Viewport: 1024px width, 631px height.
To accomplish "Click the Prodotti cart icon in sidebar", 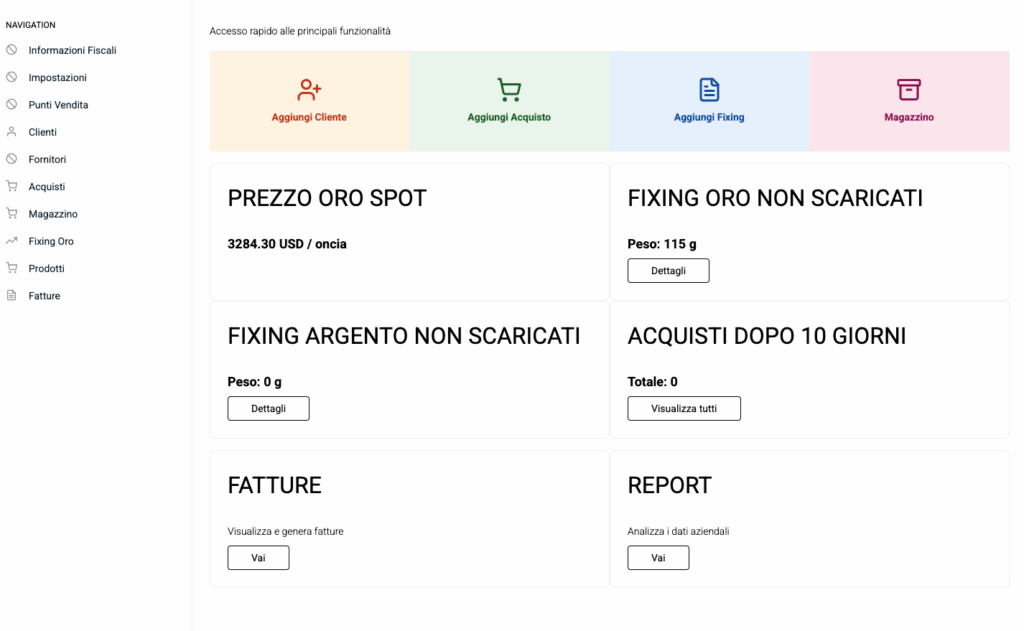I will pyautogui.click(x=12, y=268).
